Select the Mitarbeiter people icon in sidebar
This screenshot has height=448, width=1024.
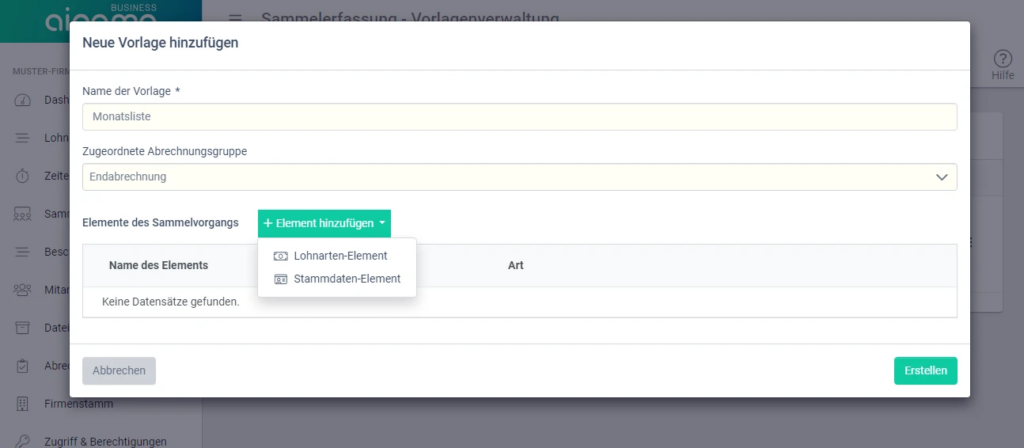(x=22, y=290)
